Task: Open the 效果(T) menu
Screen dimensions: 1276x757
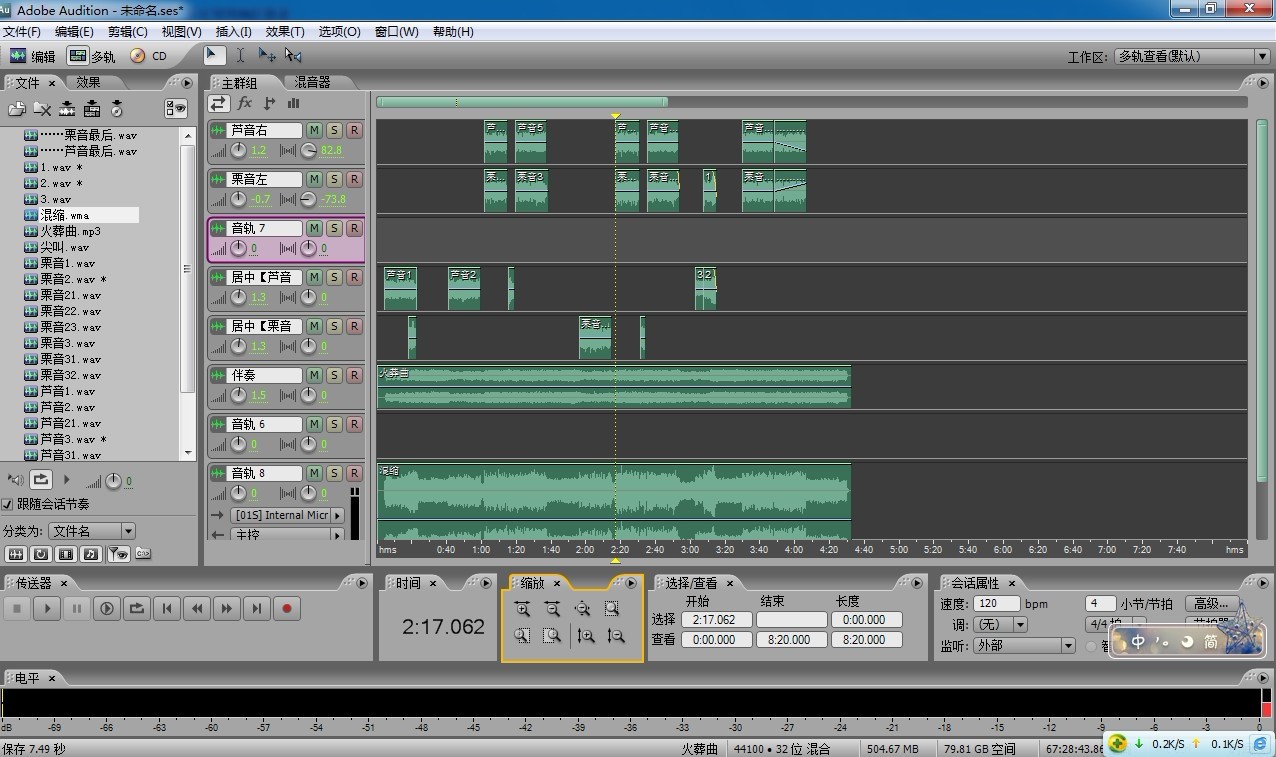Action: point(285,32)
